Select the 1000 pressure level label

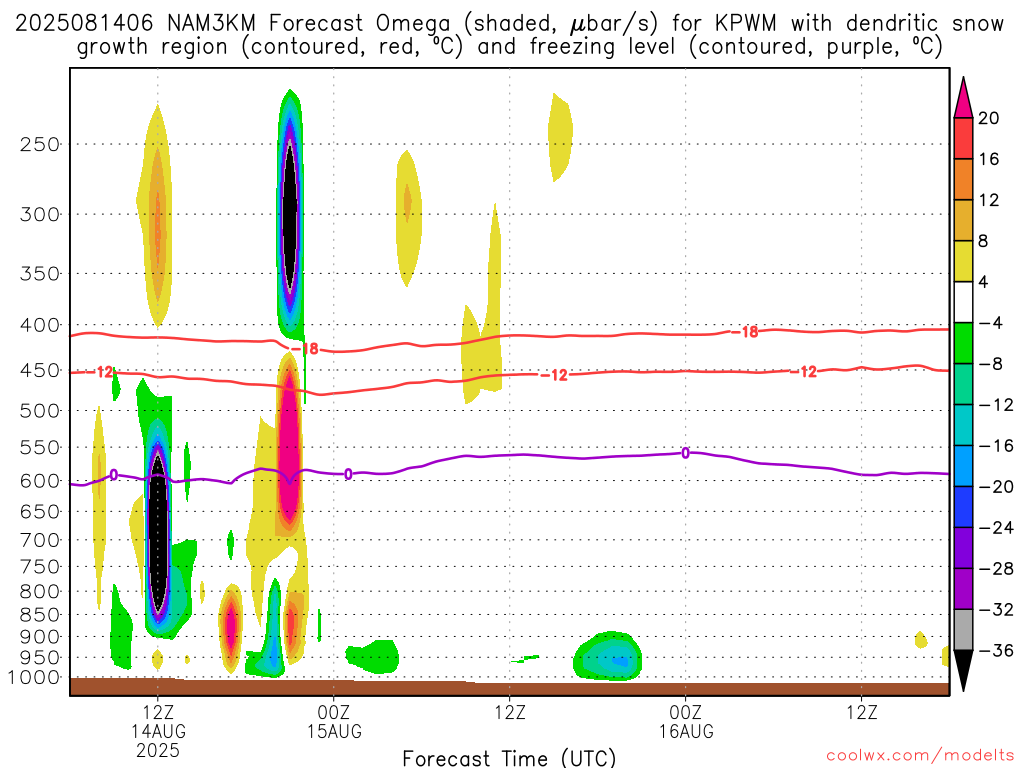pos(34,678)
